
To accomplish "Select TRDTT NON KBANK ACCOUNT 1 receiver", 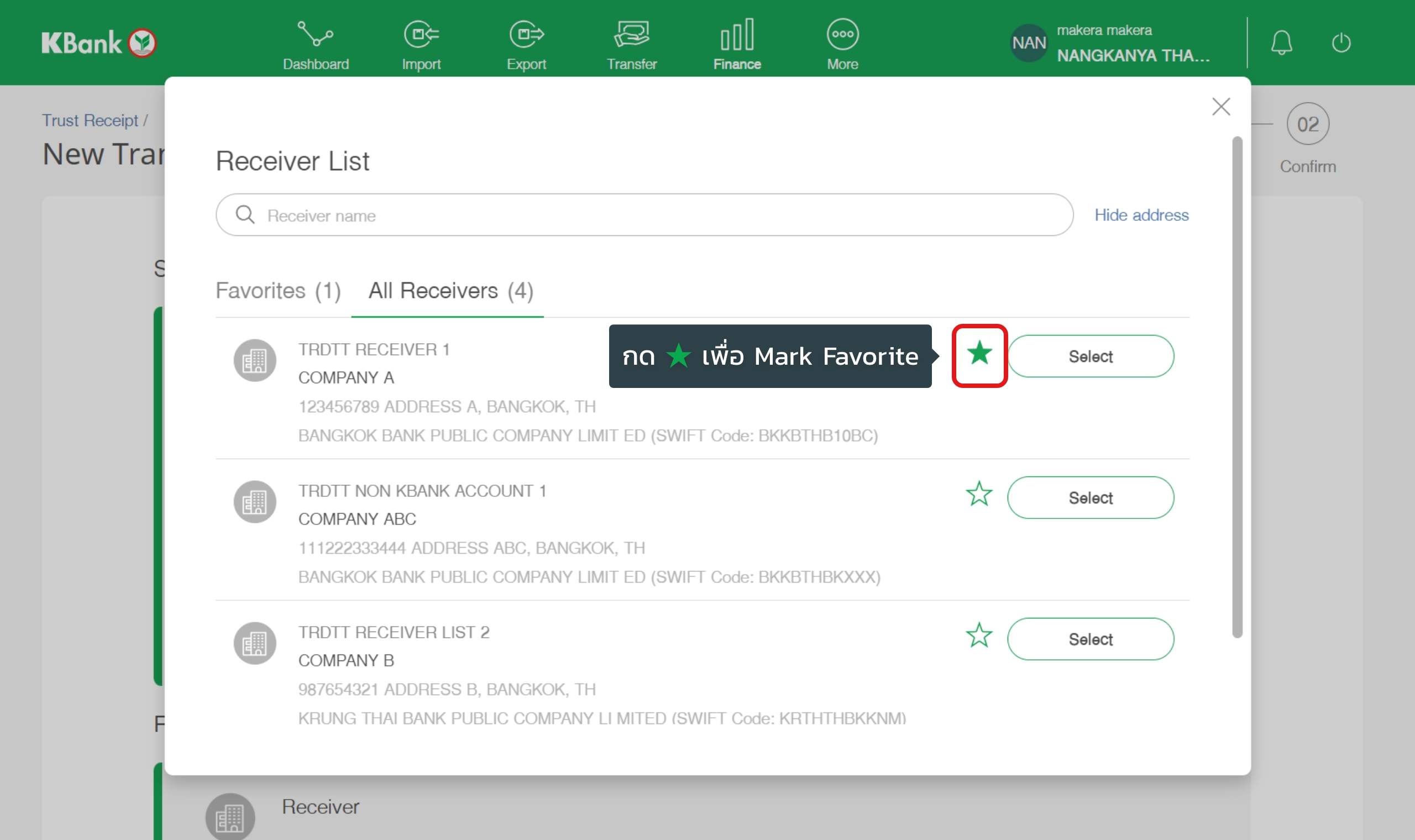I will point(1090,498).
